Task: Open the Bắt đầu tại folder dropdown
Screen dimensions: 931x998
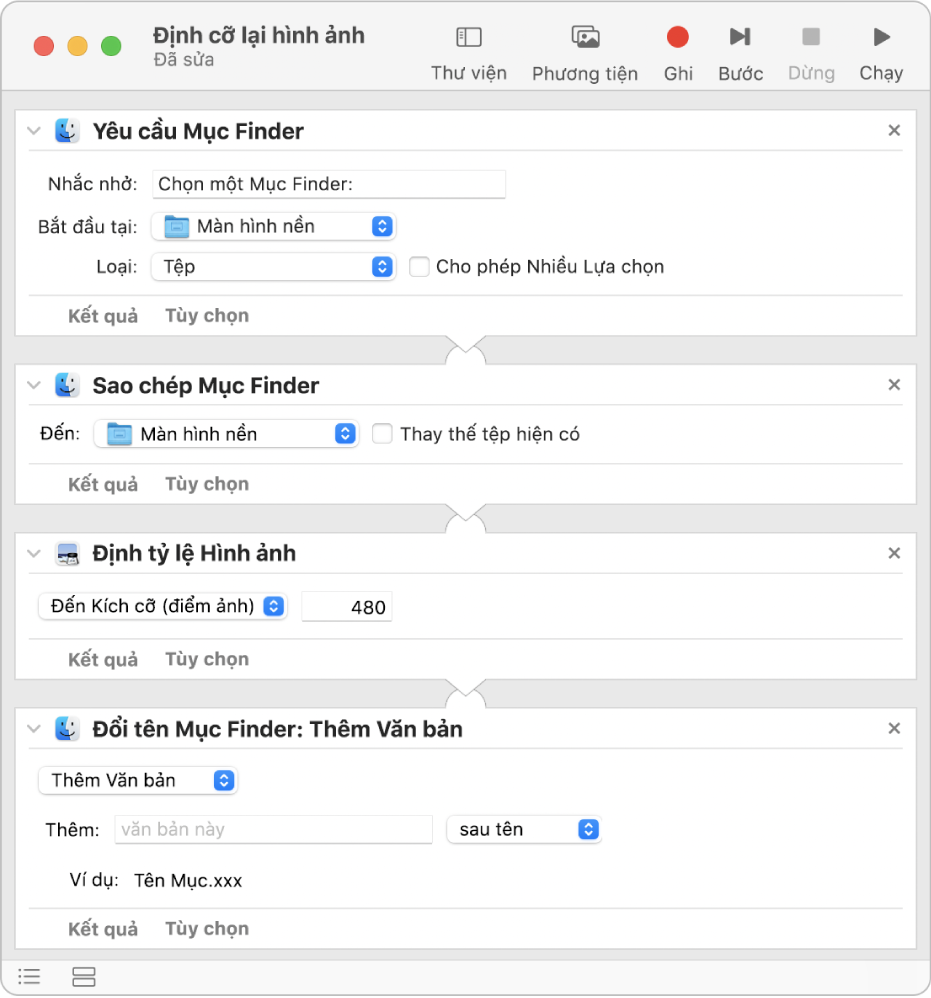Action: [274, 227]
